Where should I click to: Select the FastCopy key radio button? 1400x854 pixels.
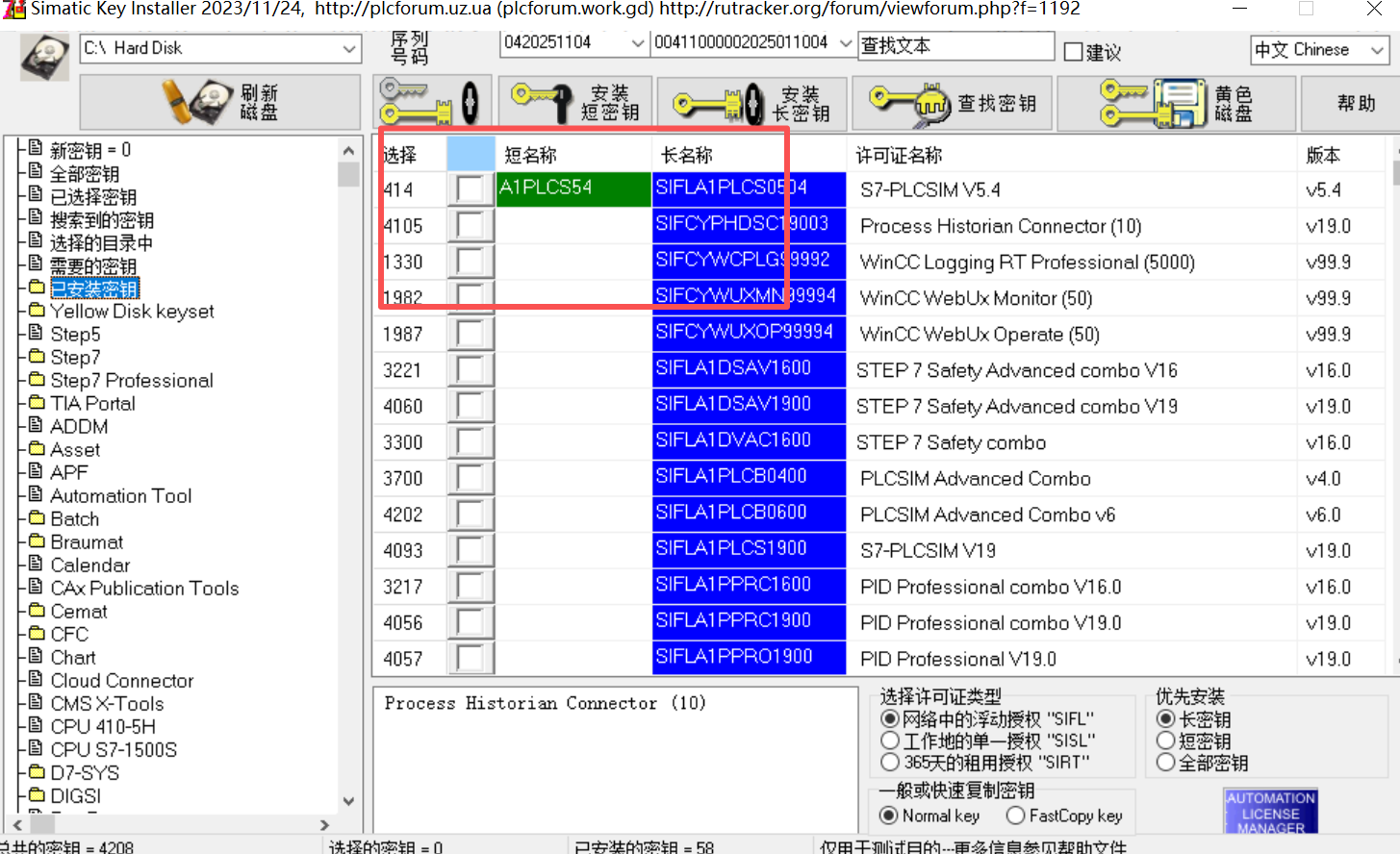[x=1015, y=816]
